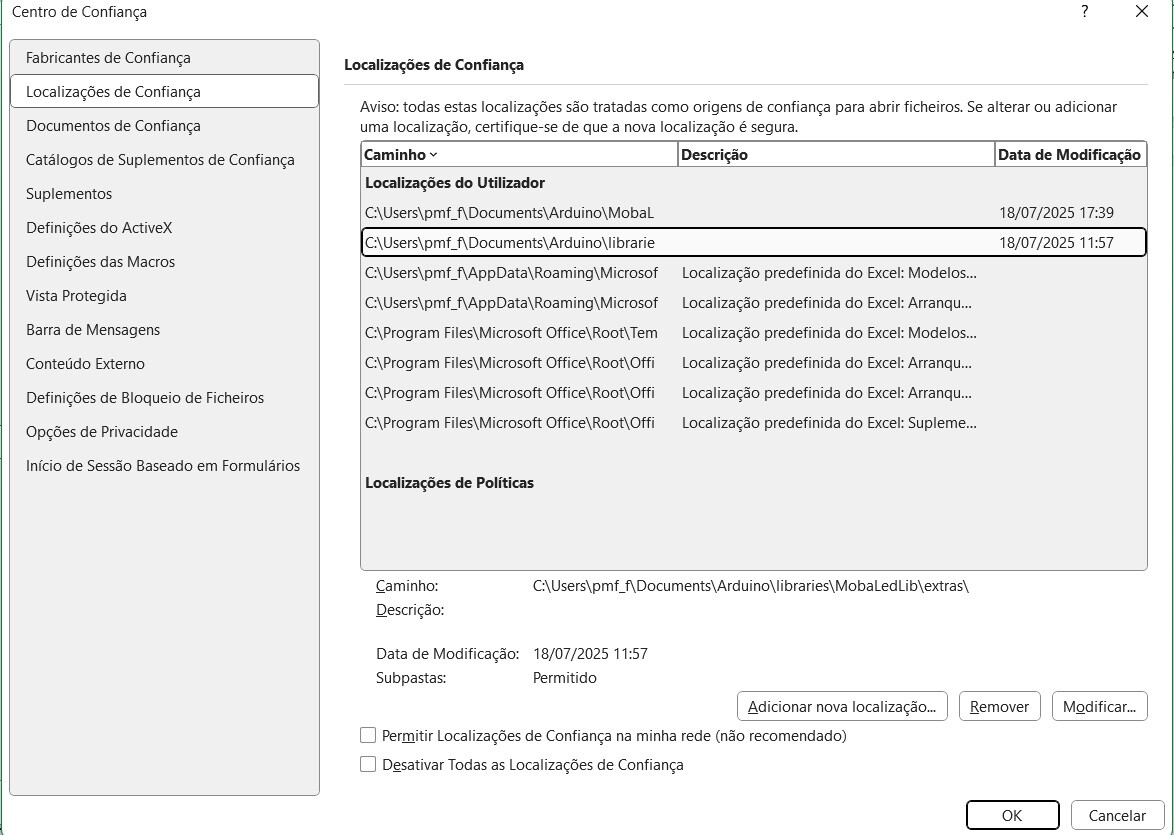
Task: Select Definições do ActiveX category
Action: [99, 228]
